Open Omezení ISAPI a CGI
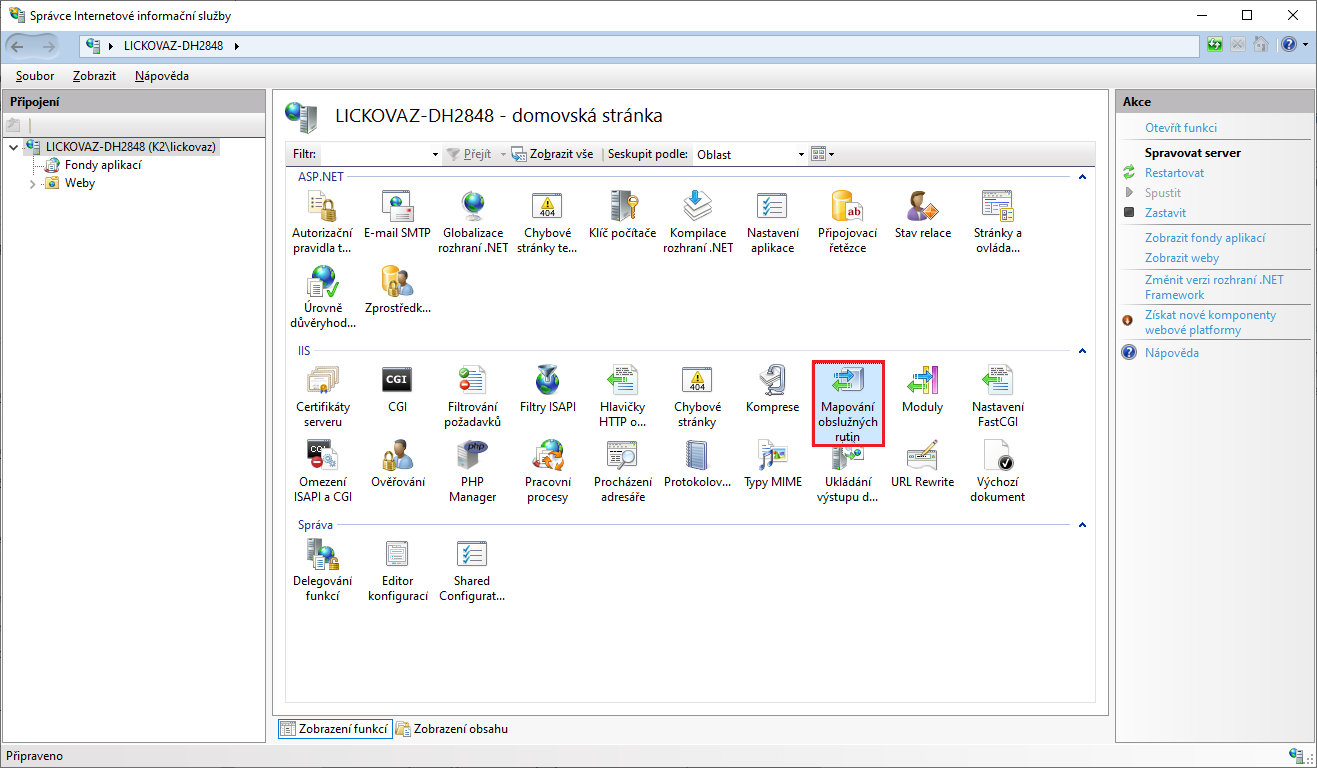The width and height of the screenshot is (1317, 768). pos(323,471)
